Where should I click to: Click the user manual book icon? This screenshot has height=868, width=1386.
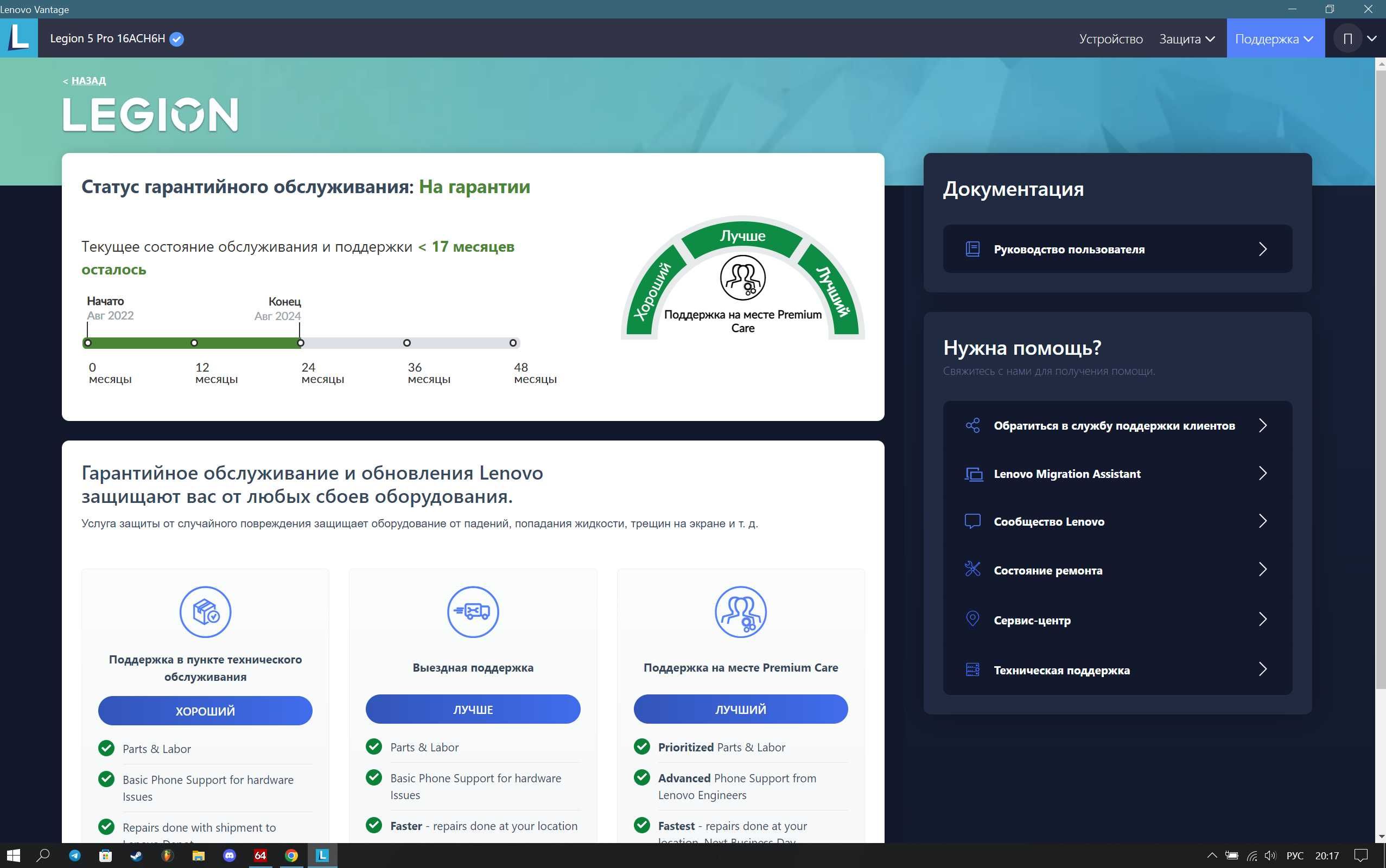[x=972, y=249]
